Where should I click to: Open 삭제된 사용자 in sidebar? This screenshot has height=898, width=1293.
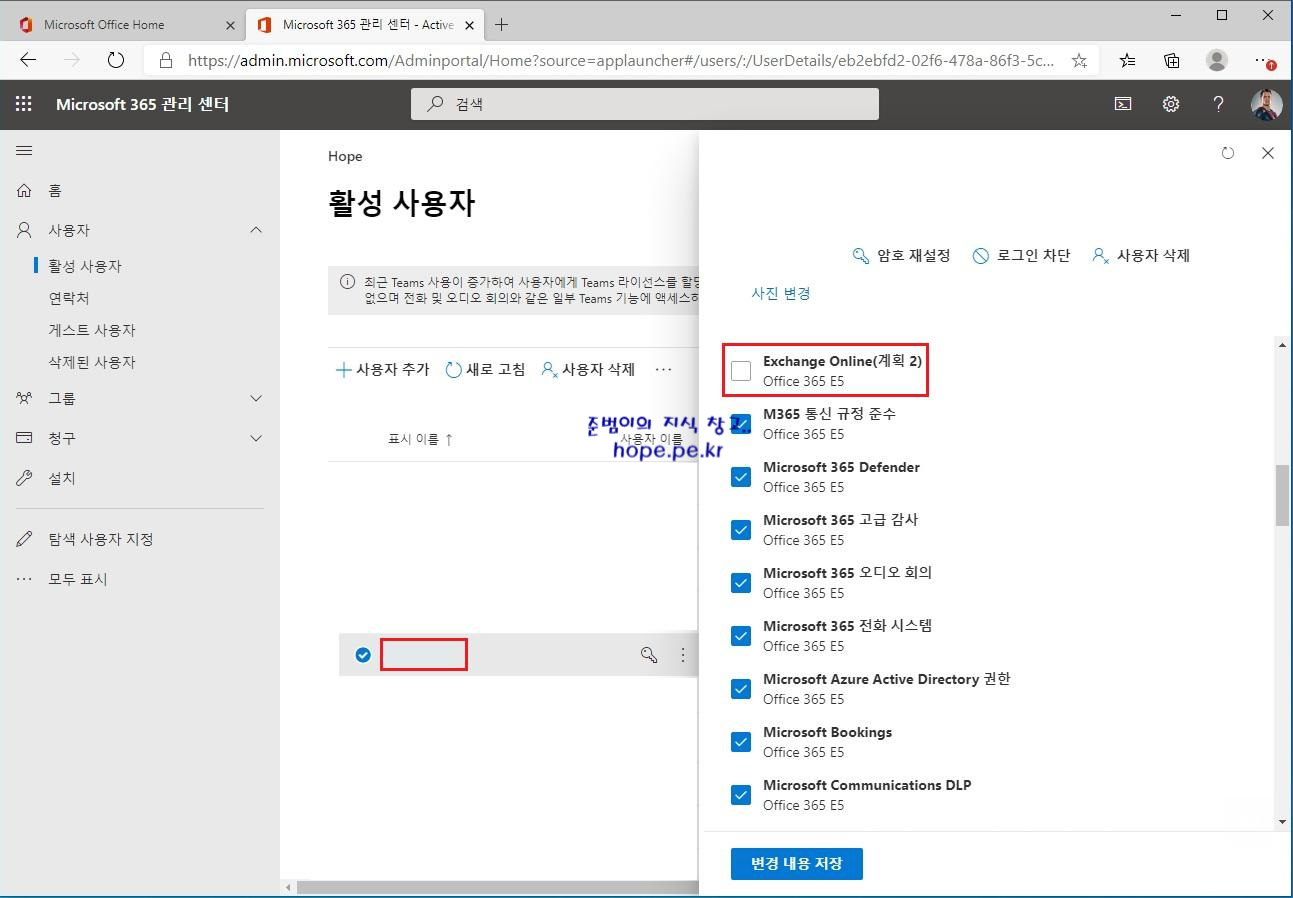[x=92, y=362]
